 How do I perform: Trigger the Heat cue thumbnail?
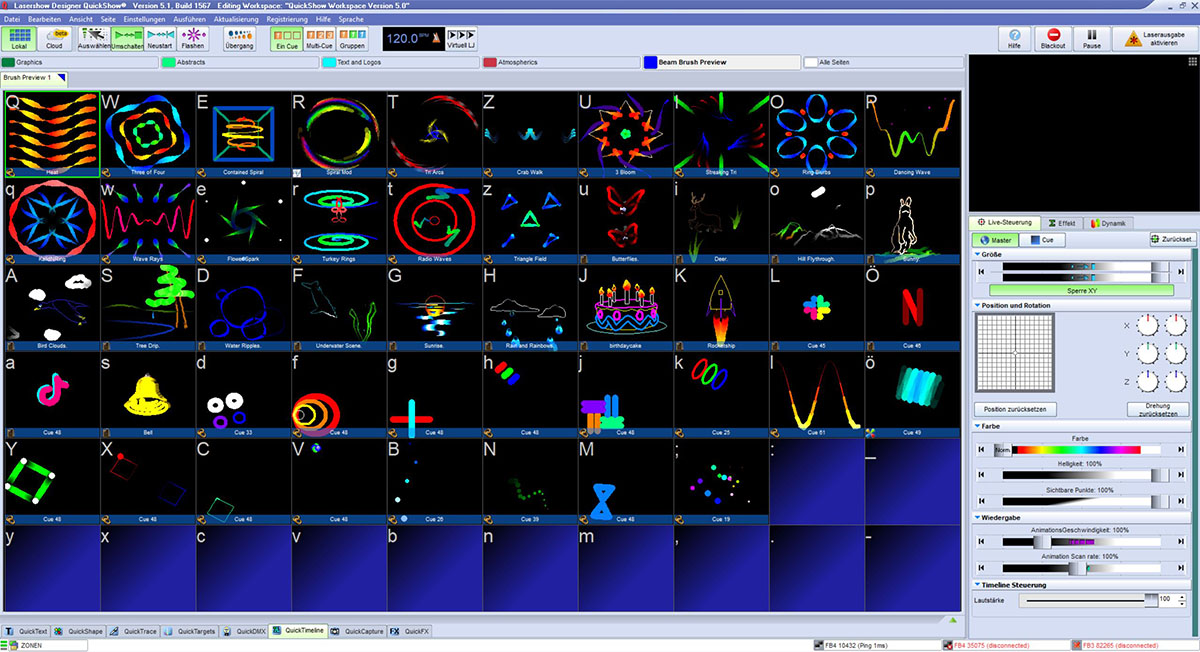[x=52, y=135]
